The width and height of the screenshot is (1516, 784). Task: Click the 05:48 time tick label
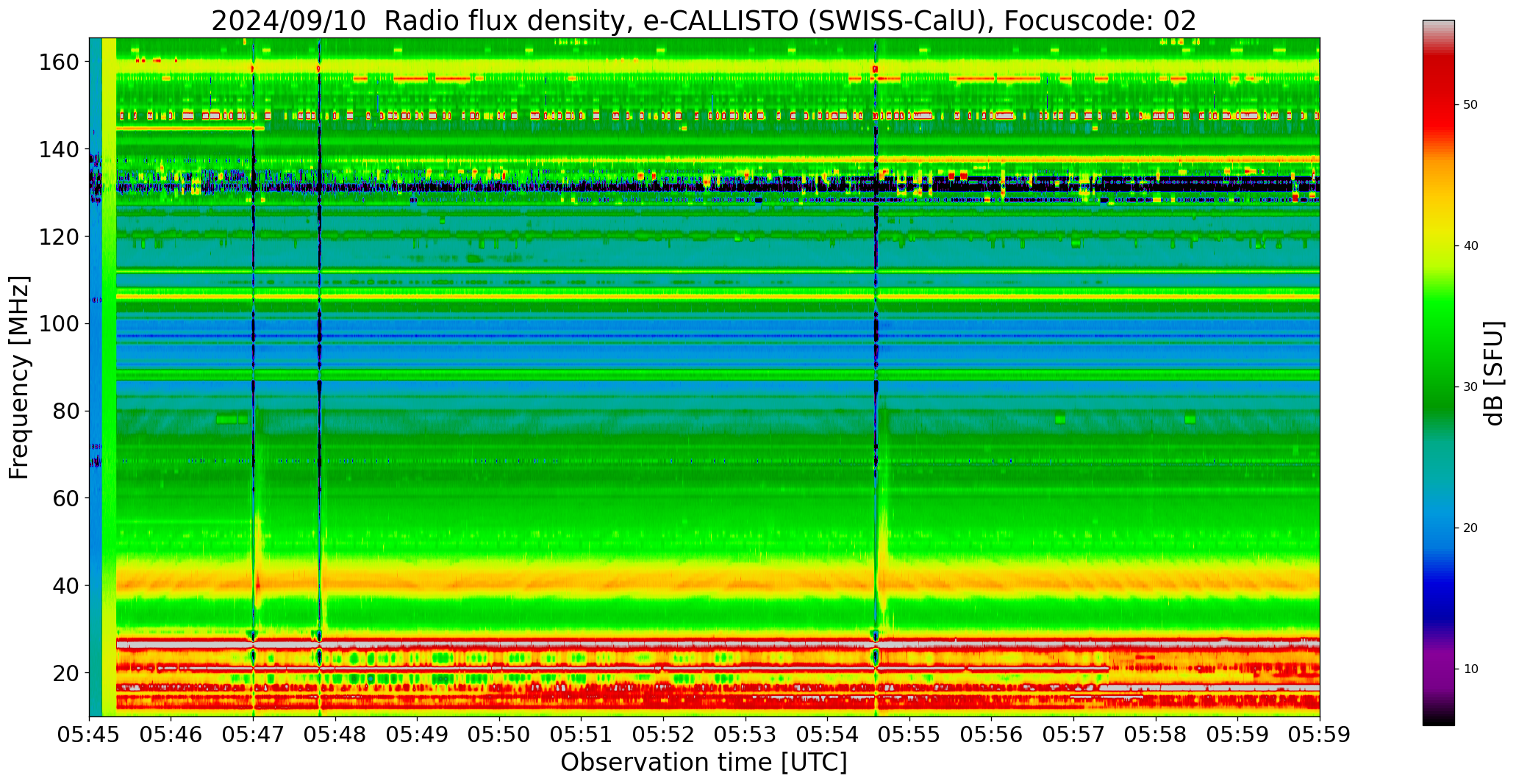(336, 734)
